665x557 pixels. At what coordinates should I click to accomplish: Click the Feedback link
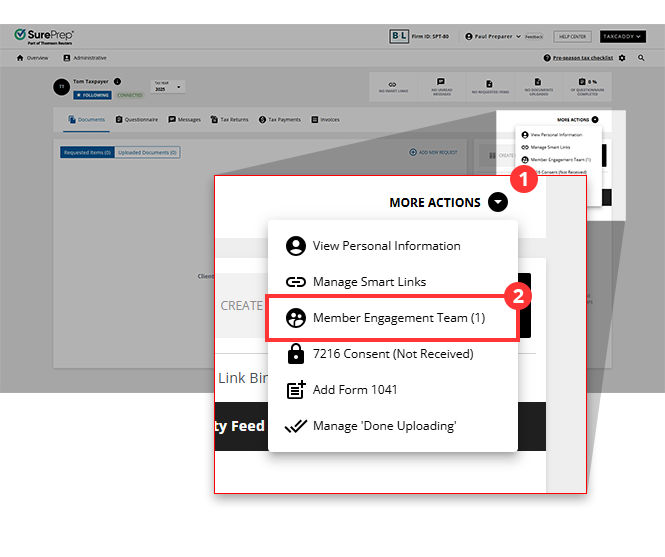point(534,36)
